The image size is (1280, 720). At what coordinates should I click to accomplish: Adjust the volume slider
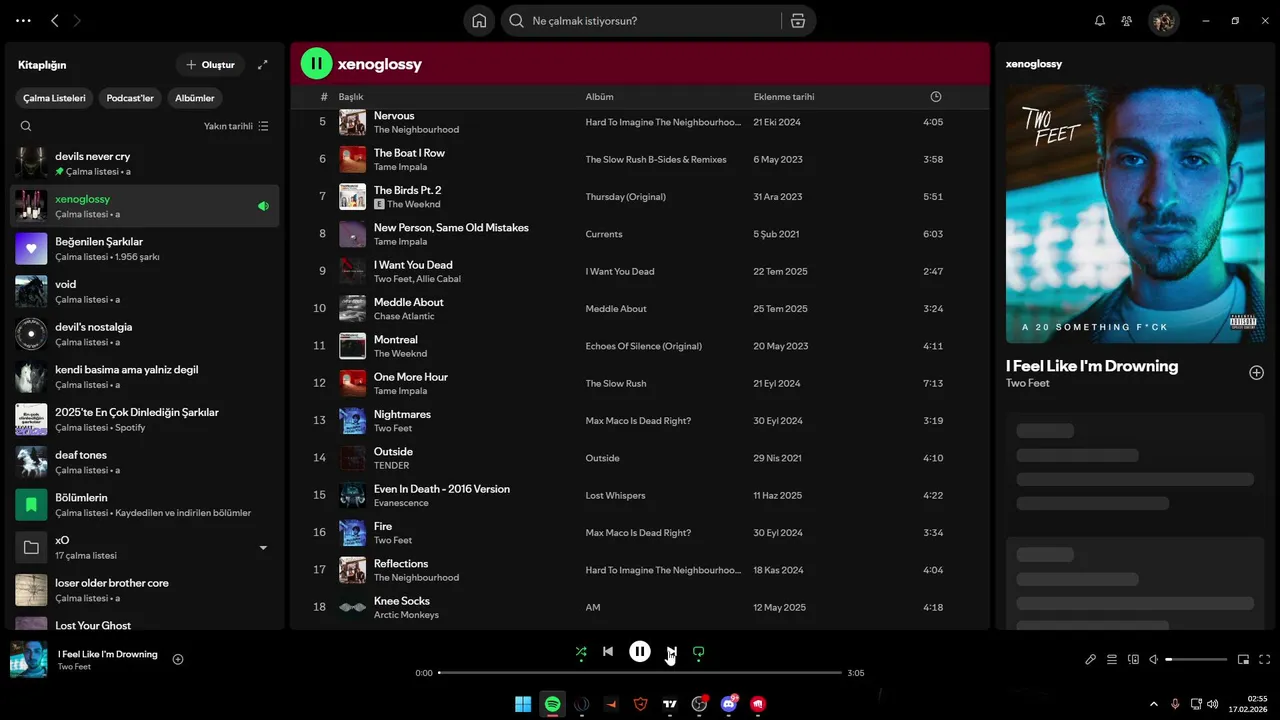pyautogui.click(x=1197, y=660)
